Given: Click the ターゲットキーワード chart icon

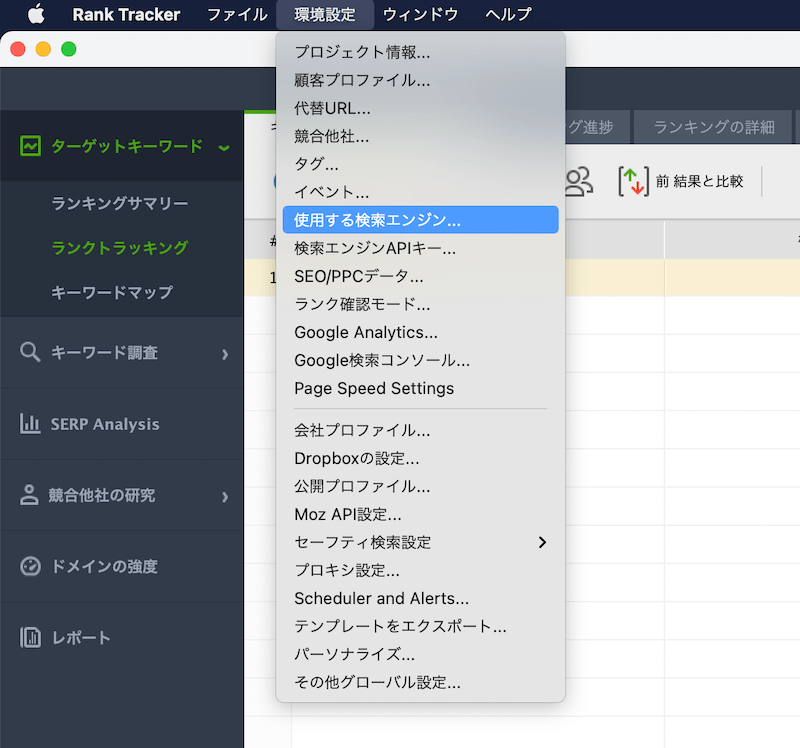Looking at the screenshot, I should 30,146.
